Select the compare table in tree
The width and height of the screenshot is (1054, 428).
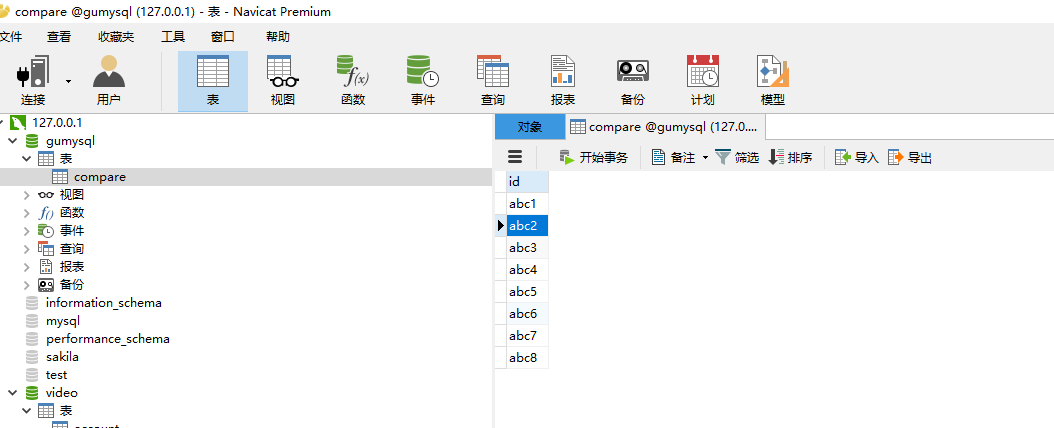click(x=99, y=177)
